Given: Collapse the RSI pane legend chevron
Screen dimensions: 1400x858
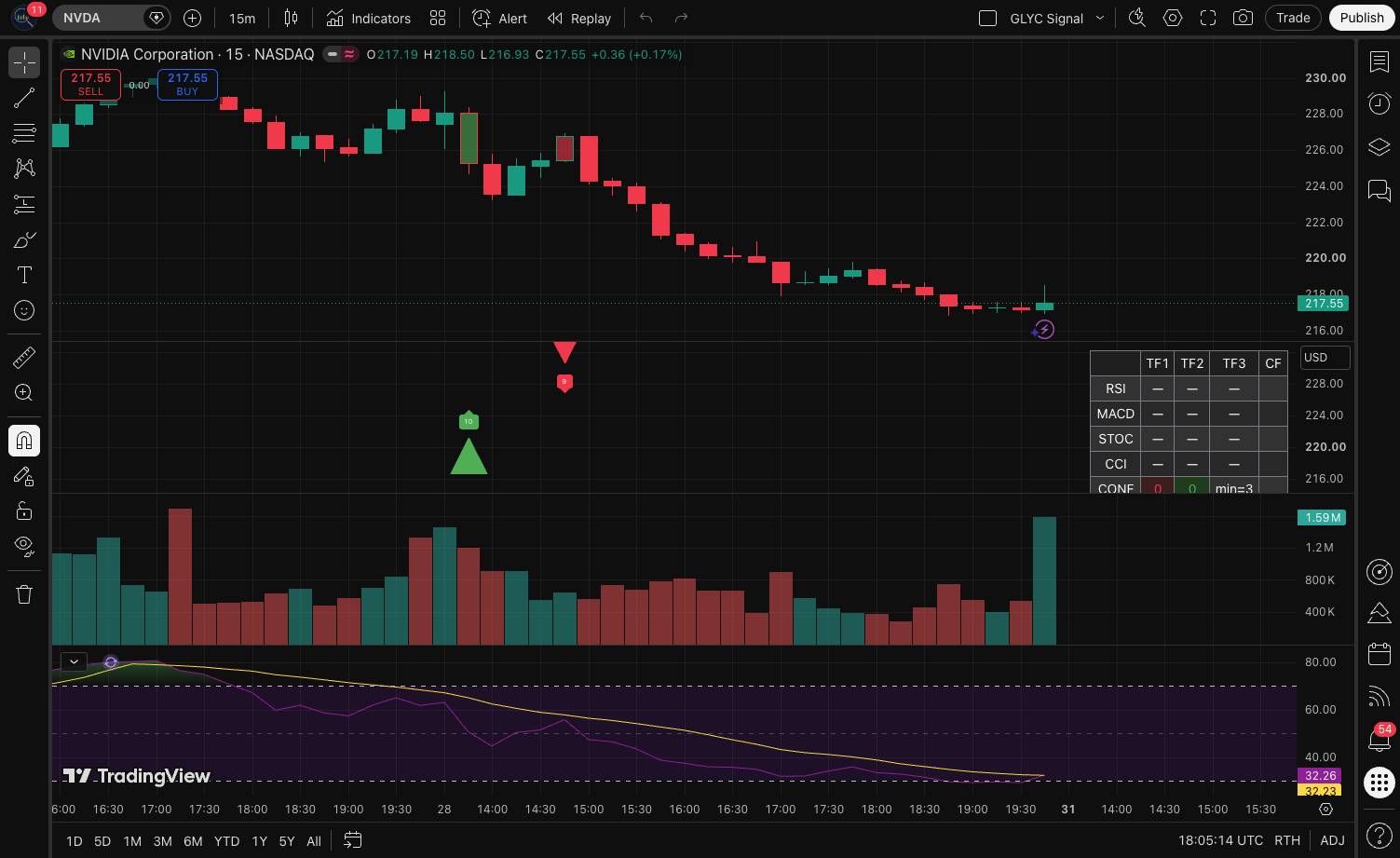Looking at the screenshot, I should [74, 661].
